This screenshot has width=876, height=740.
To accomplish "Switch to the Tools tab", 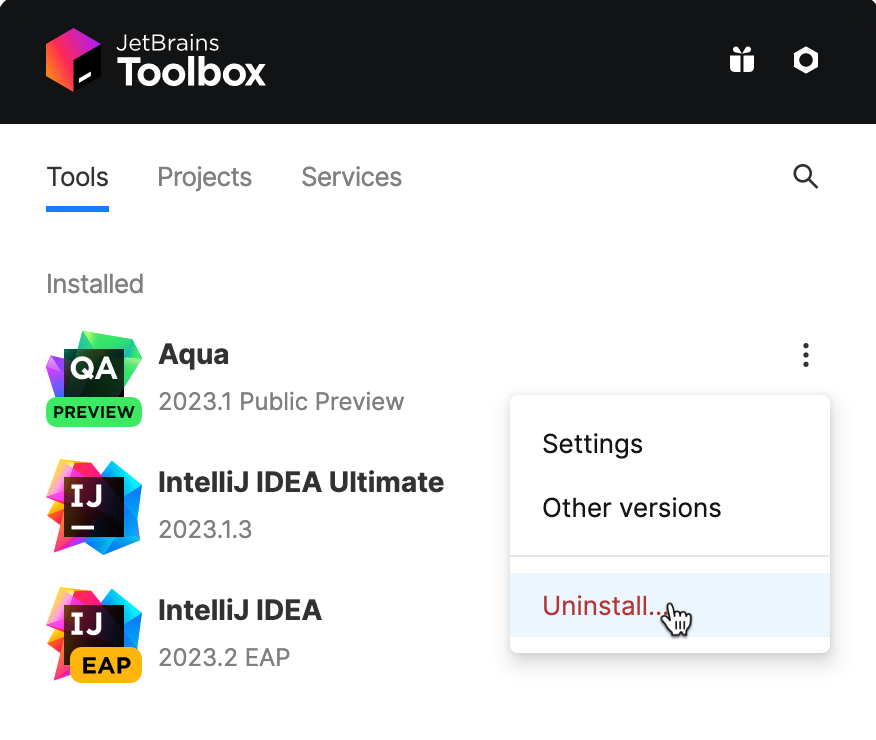I will tap(77, 177).
